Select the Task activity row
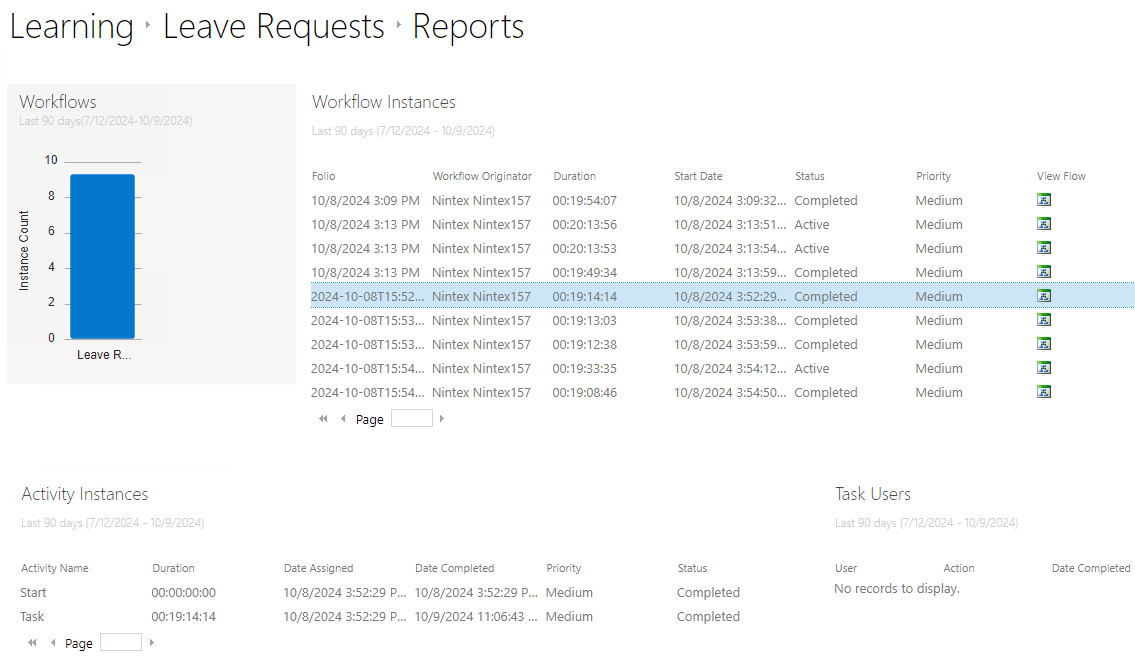Viewport: 1135px width, 659px height. point(414,616)
